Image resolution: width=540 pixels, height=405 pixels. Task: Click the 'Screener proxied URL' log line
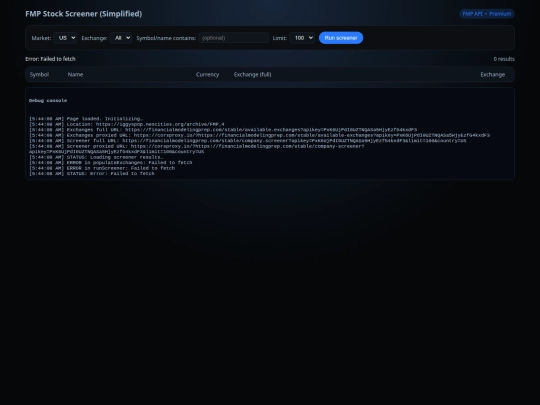click(x=197, y=149)
